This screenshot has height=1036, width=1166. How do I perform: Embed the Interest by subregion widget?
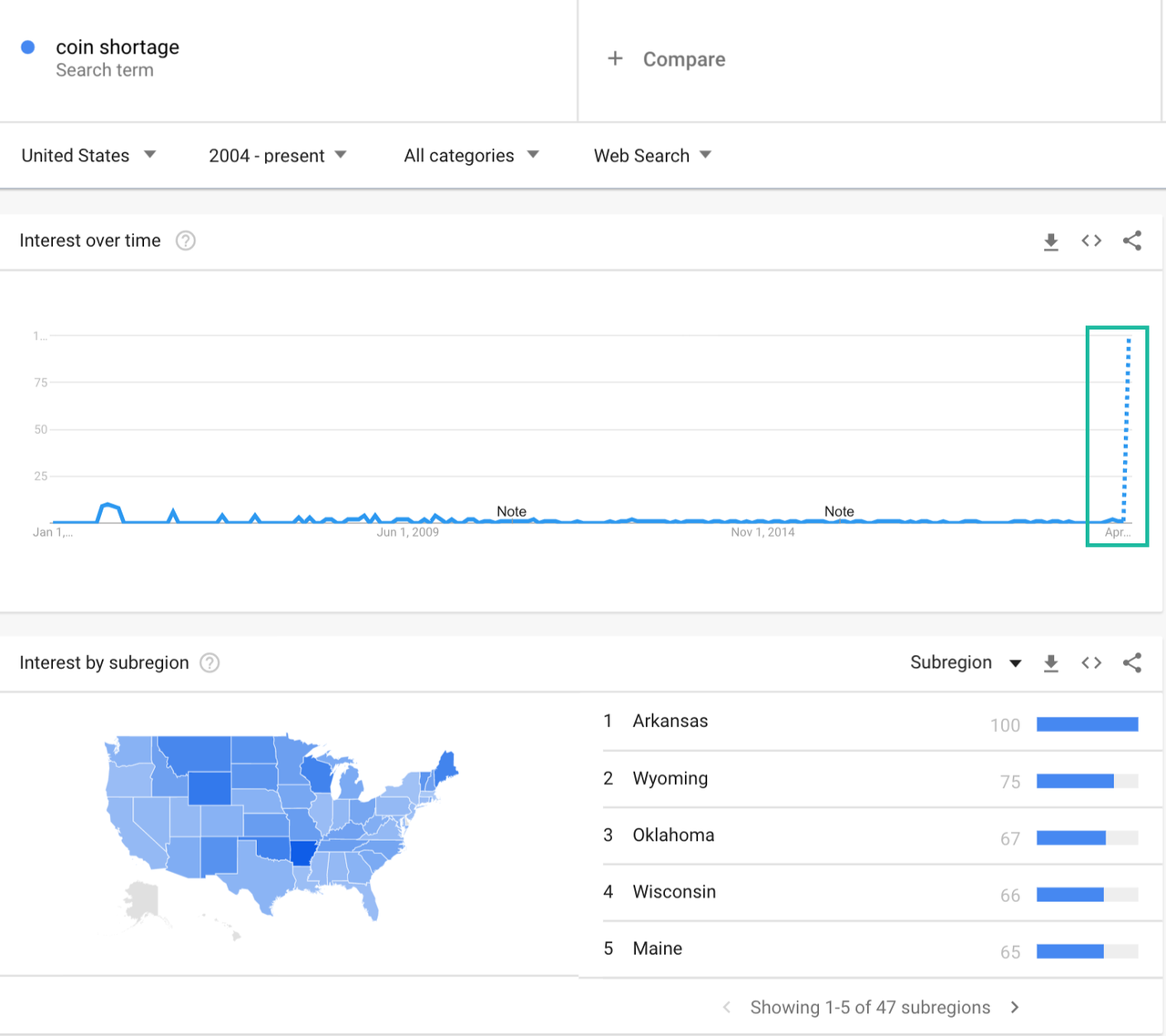pos(1091,662)
